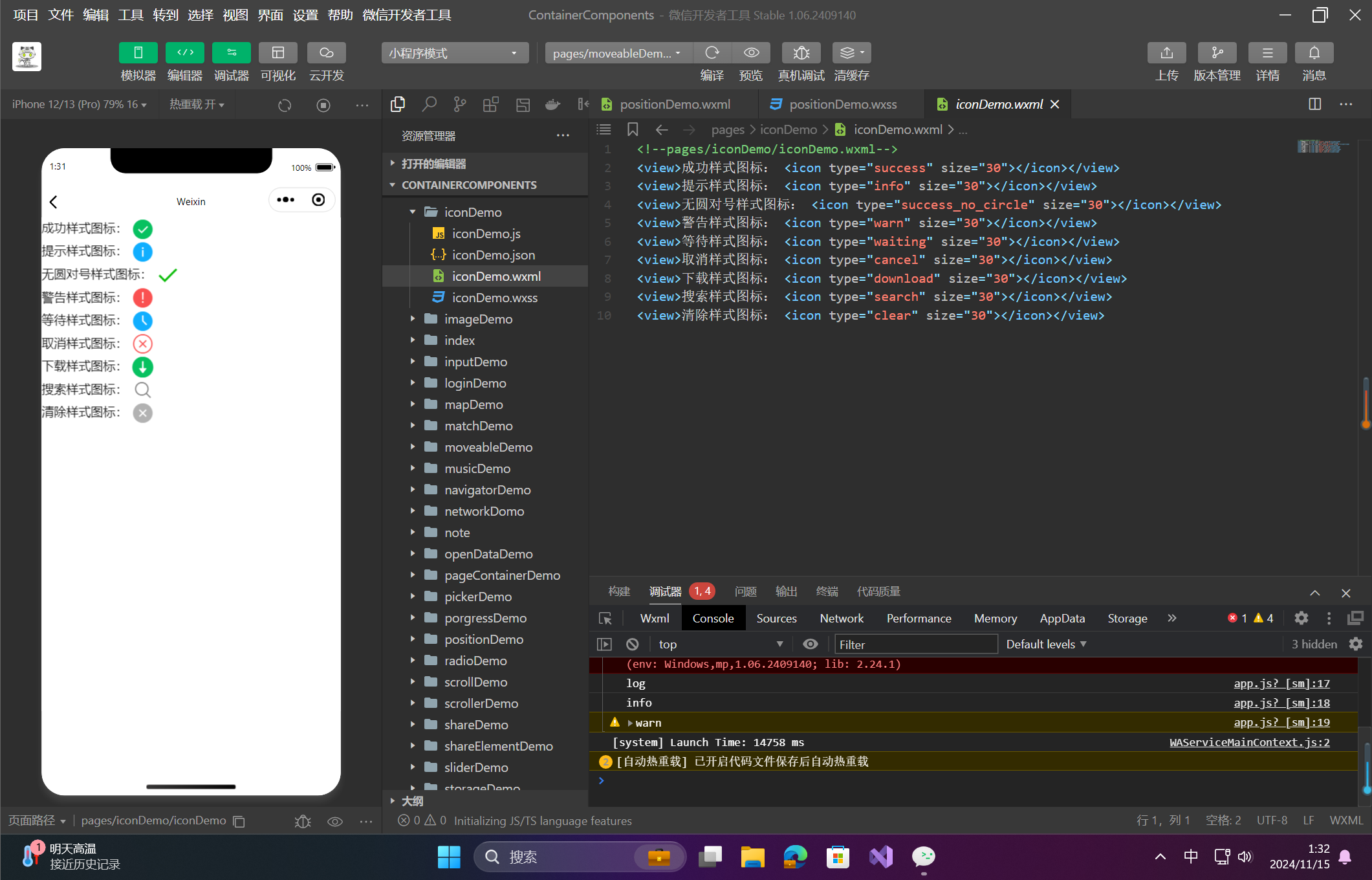Click the compile refresh icon
The image size is (1372, 880).
(x=712, y=53)
